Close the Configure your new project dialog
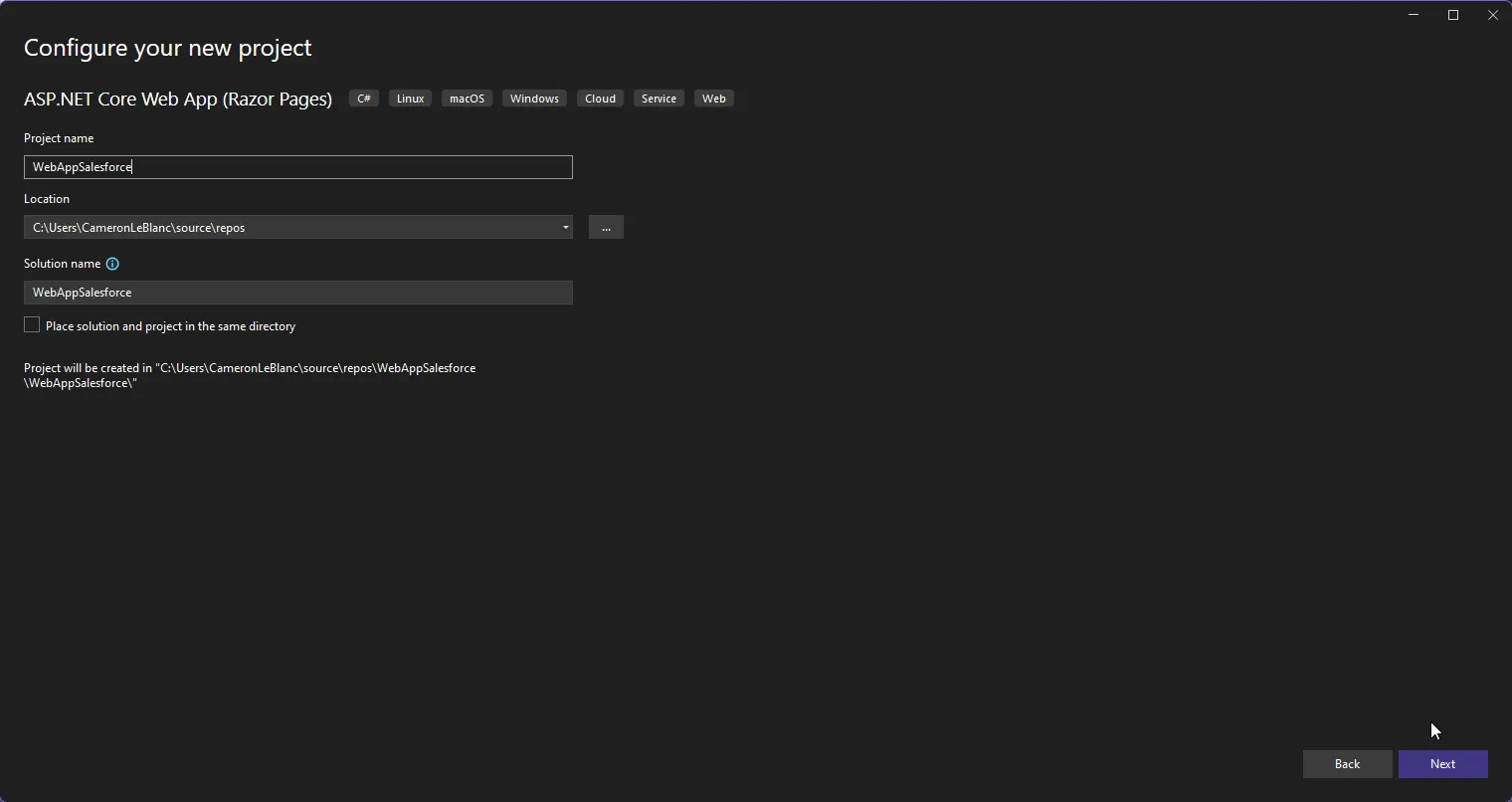1512x802 pixels. tap(1492, 15)
